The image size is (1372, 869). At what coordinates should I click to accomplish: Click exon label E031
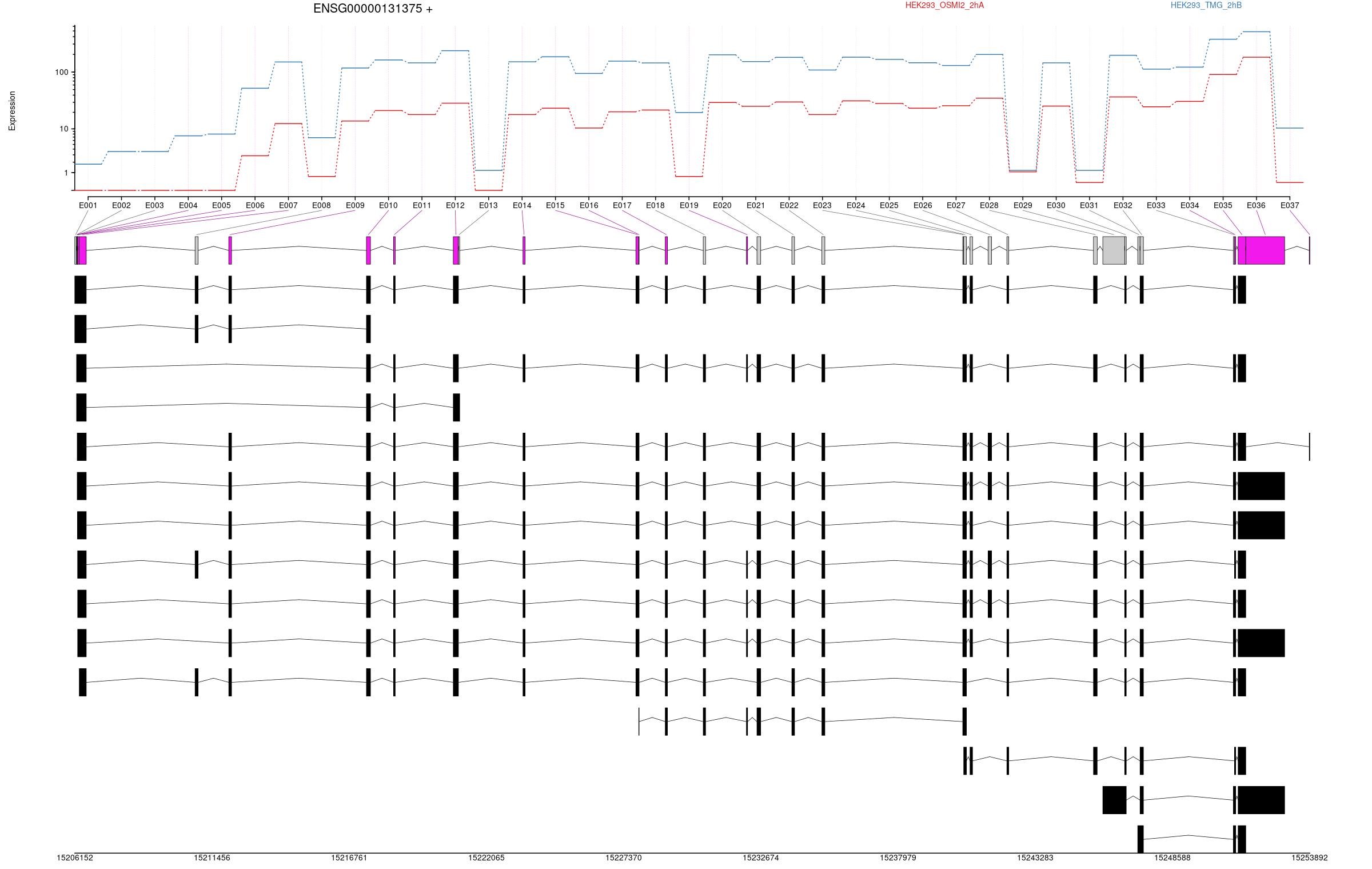[x=1089, y=205]
